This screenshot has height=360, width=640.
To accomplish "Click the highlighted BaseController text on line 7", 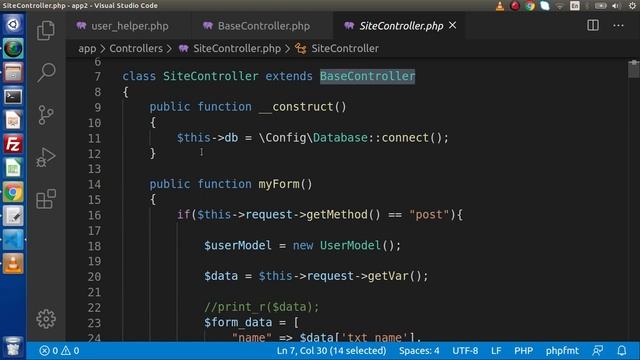I will click(x=367, y=76).
